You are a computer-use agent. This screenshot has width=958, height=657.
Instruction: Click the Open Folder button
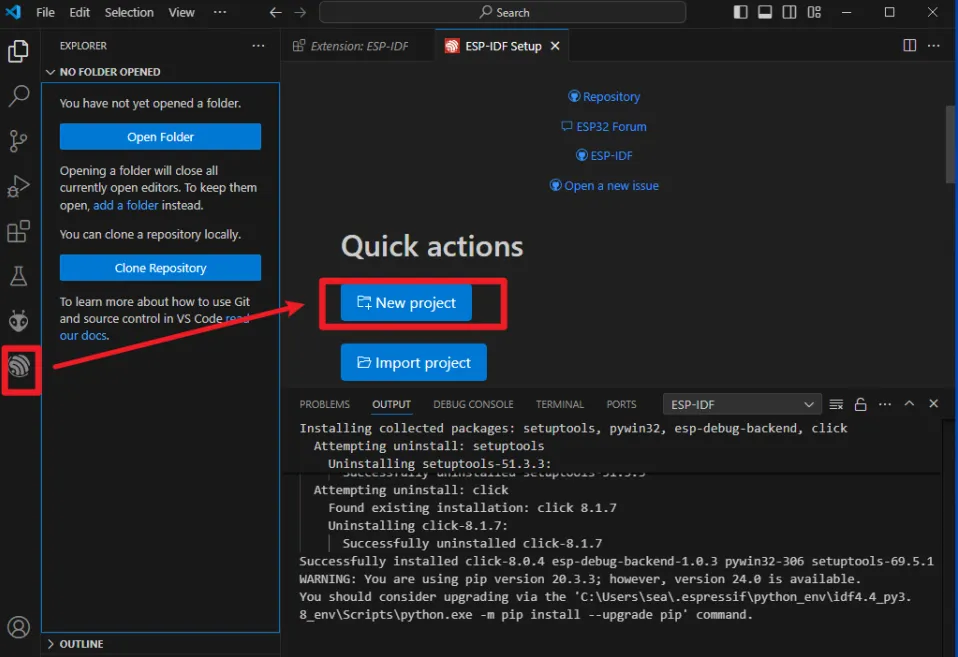pos(160,137)
